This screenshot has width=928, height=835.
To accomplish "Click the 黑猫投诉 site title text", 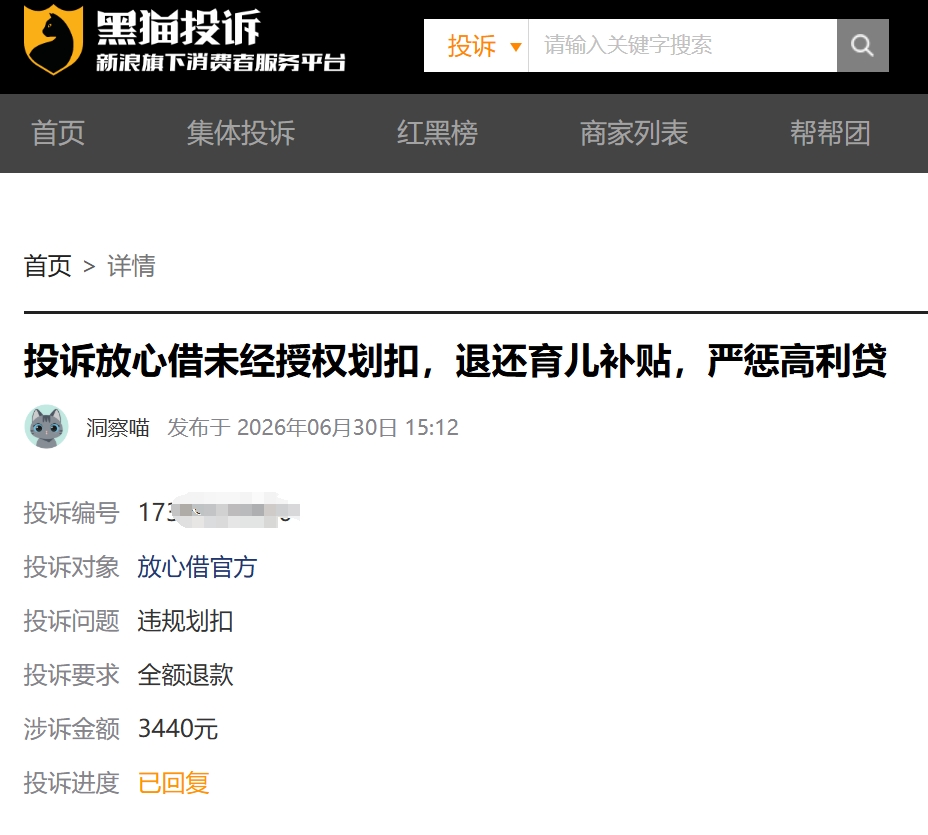I will (178, 28).
